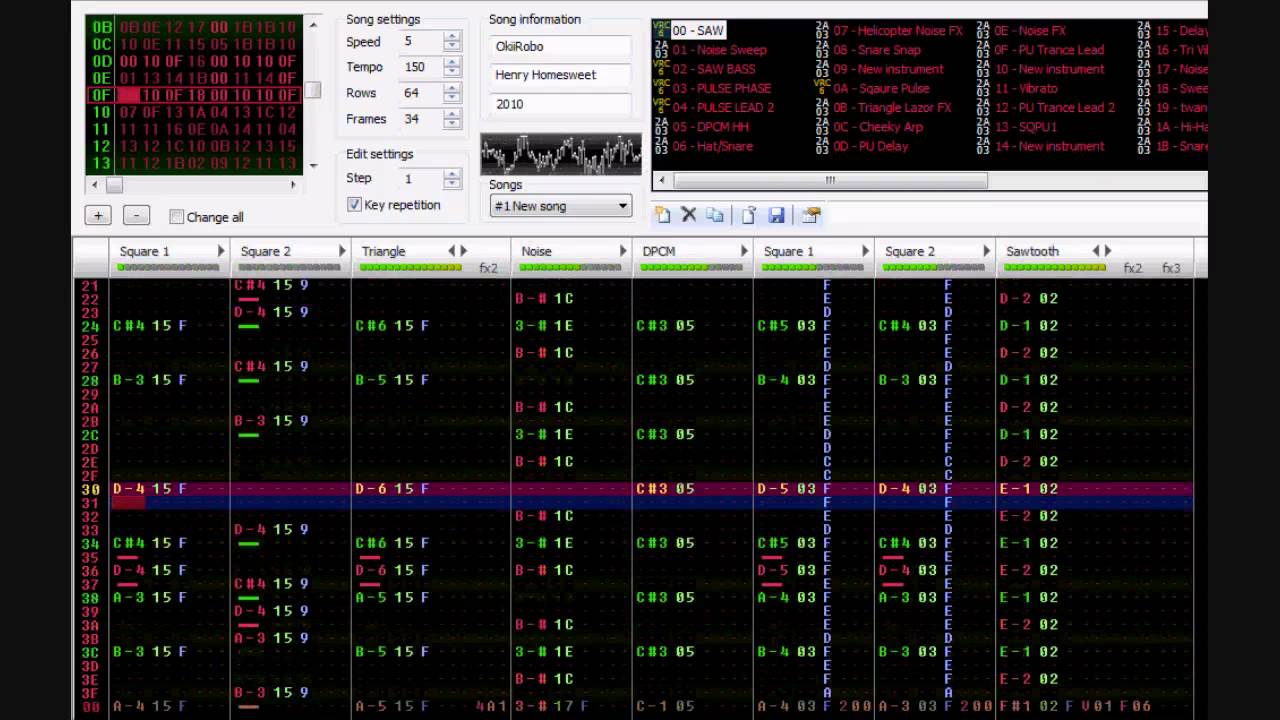Expand effect columns on Sawtooth channel
1280x720 pixels.
point(1107,251)
